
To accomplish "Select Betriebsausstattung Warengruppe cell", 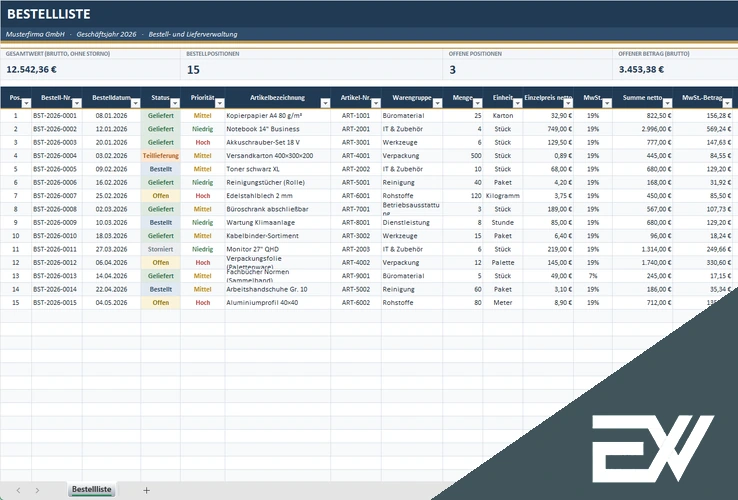I will [x=412, y=209].
